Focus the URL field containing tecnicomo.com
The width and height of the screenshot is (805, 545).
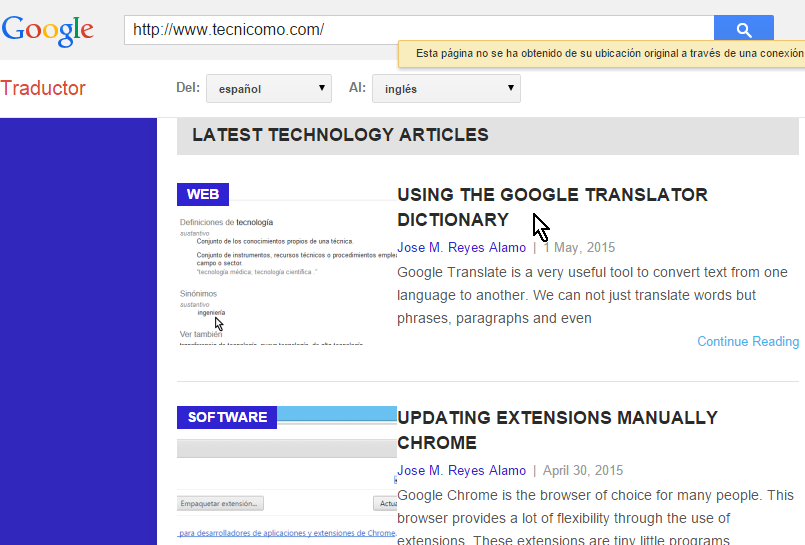click(x=418, y=30)
